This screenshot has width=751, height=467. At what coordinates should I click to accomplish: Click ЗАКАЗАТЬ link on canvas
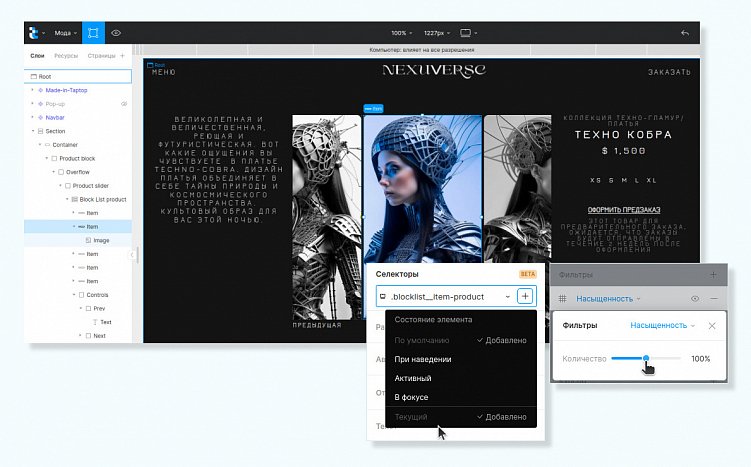[x=669, y=72]
